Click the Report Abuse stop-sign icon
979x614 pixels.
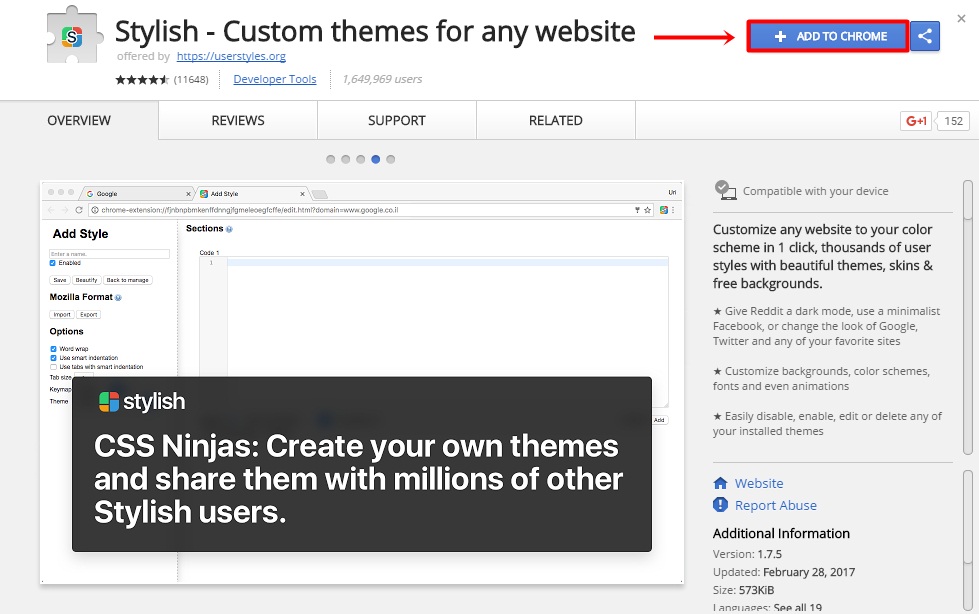[718, 505]
